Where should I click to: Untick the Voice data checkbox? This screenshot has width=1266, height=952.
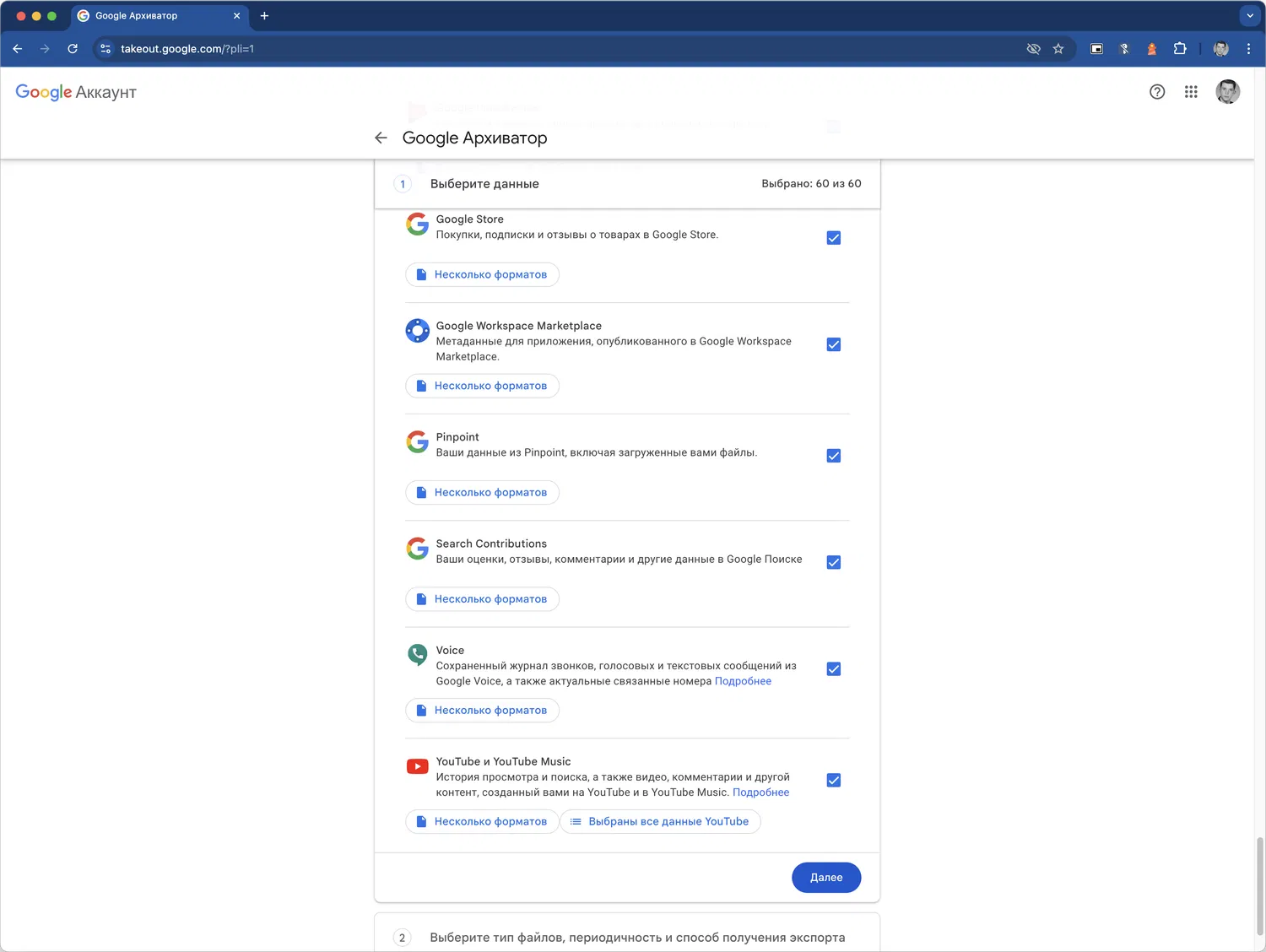(834, 669)
